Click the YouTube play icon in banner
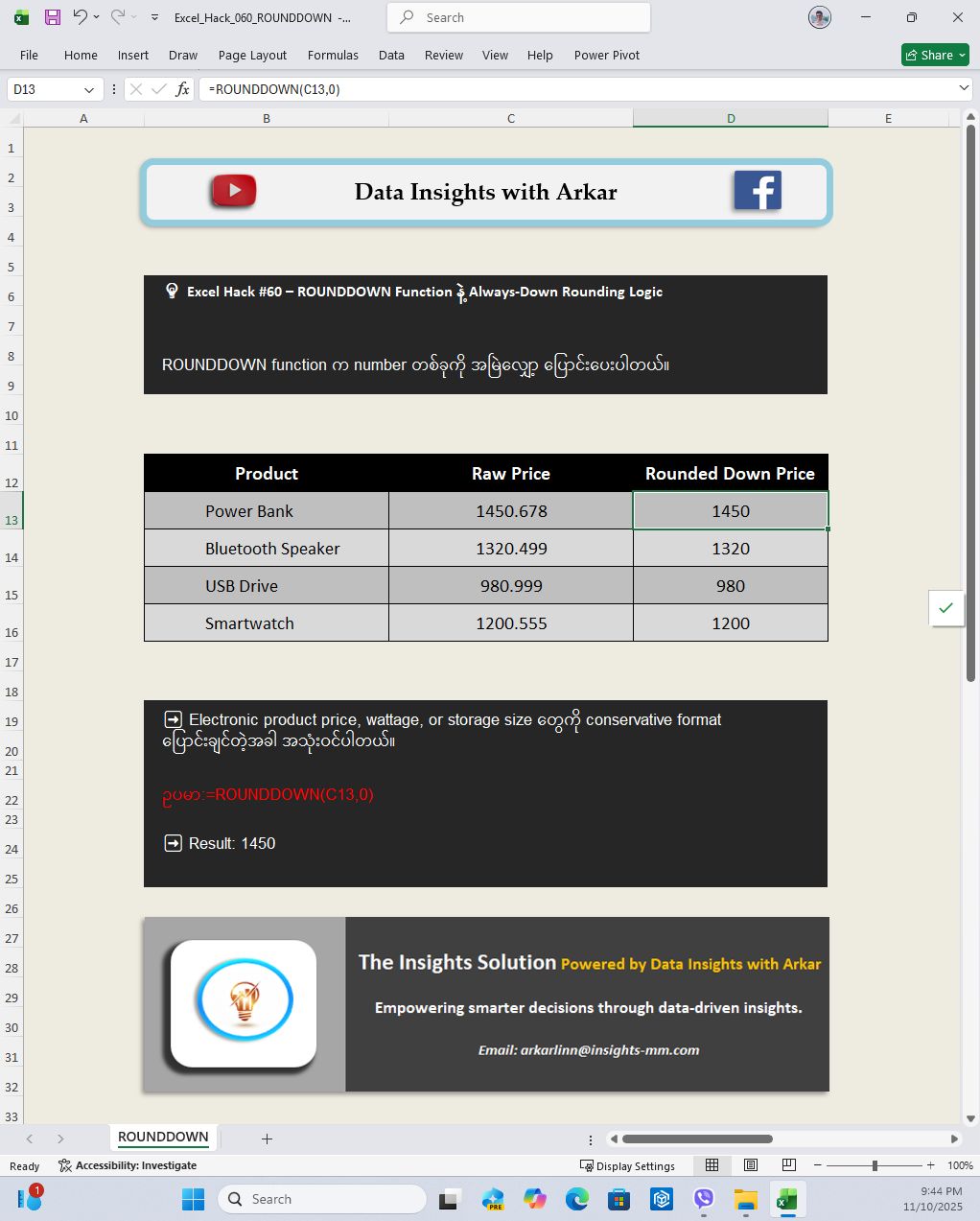The height and width of the screenshot is (1221, 980). tap(234, 191)
